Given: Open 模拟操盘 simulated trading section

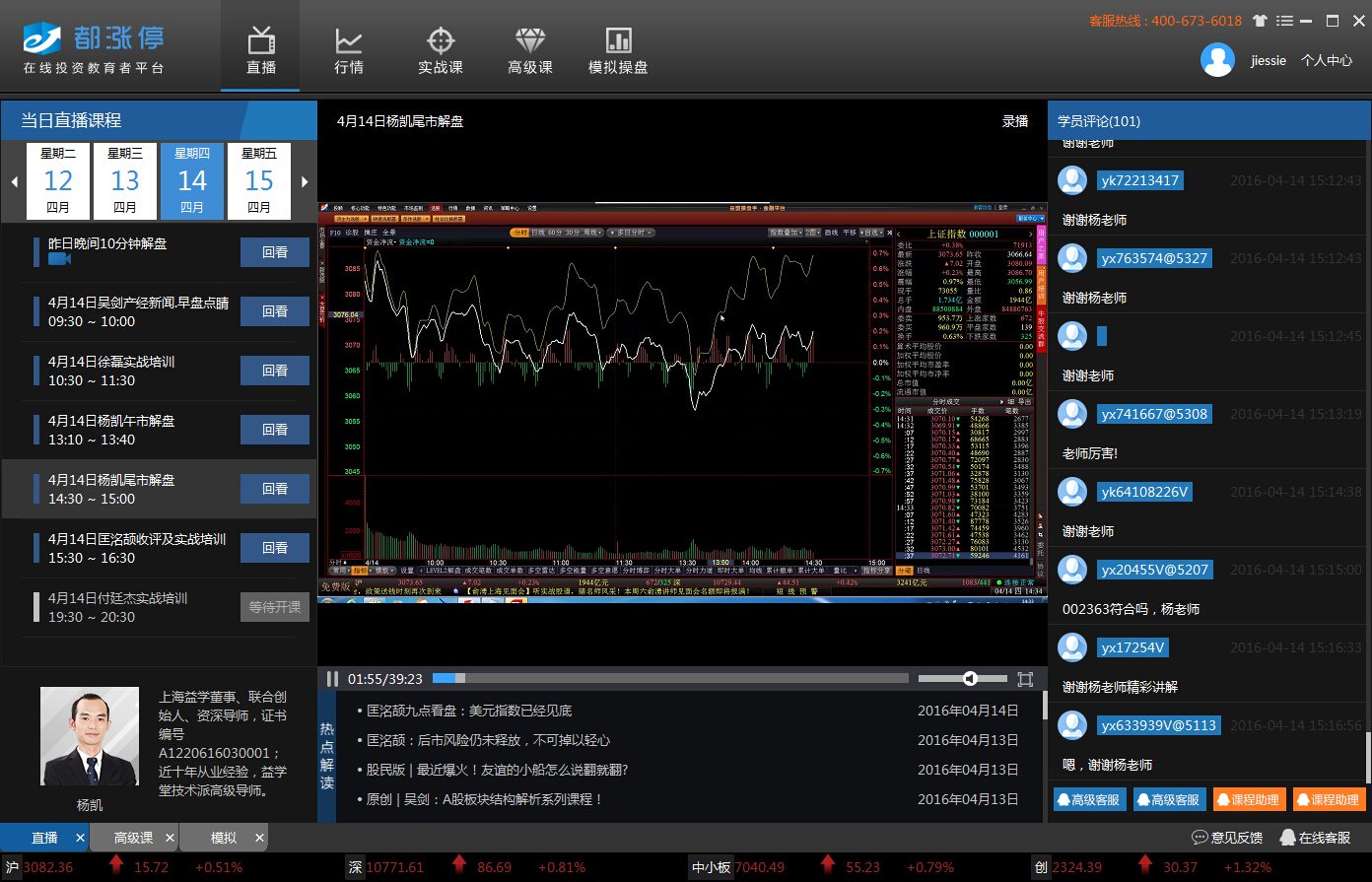Looking at the screenshot, I should [618, 50].
